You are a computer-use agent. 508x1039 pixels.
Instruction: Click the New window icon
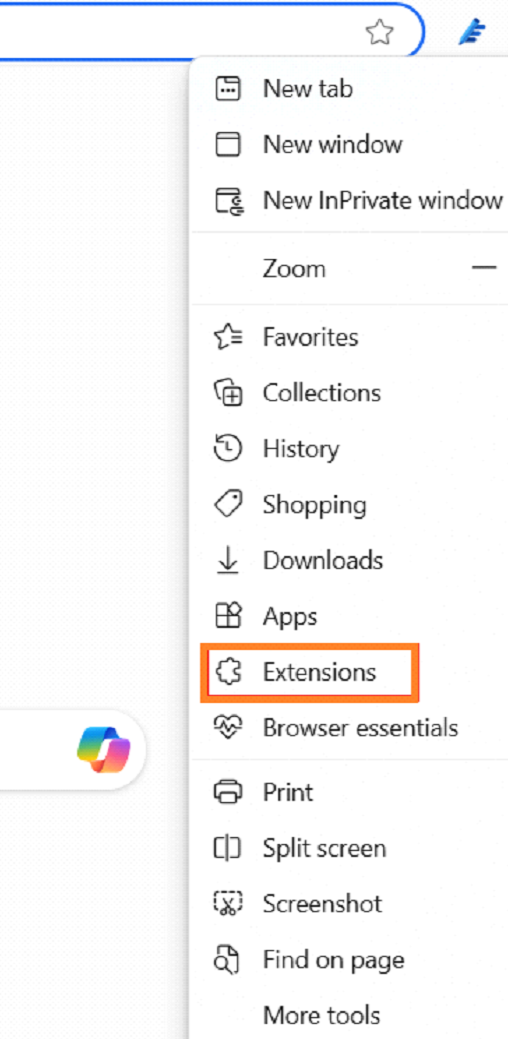pos(229,144)
